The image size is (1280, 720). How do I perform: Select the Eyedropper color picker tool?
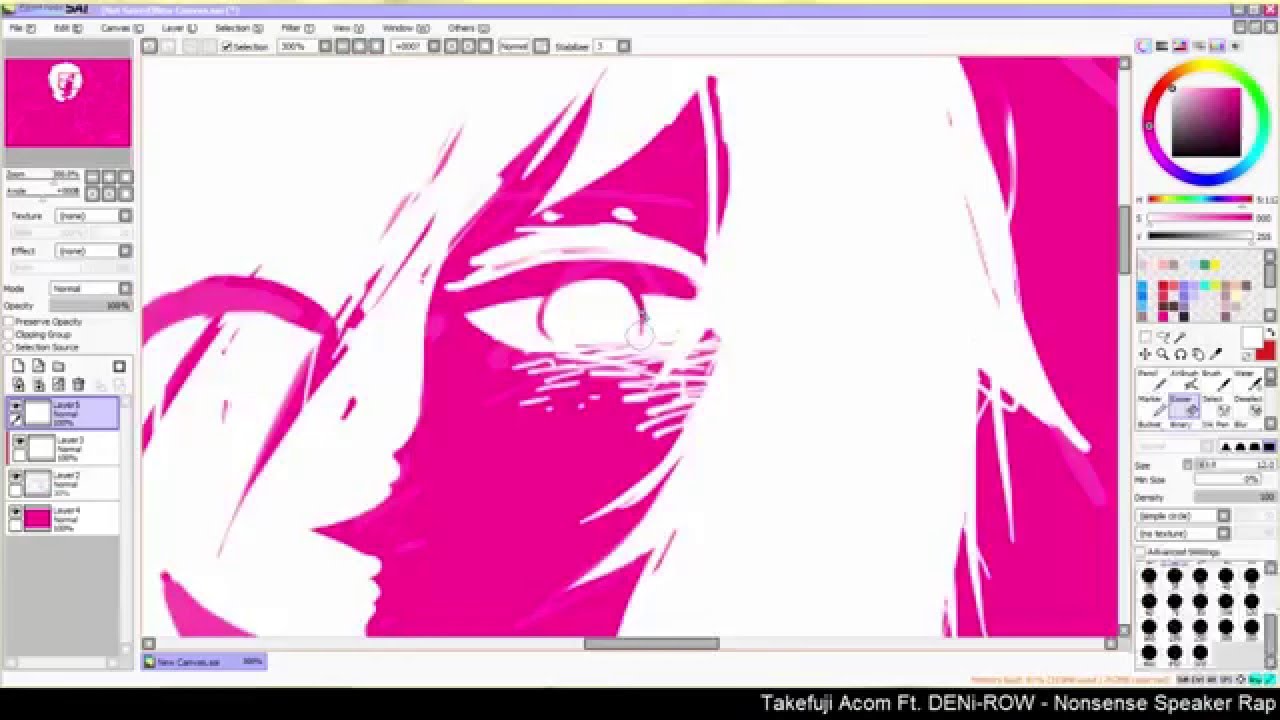(1216, 354)
